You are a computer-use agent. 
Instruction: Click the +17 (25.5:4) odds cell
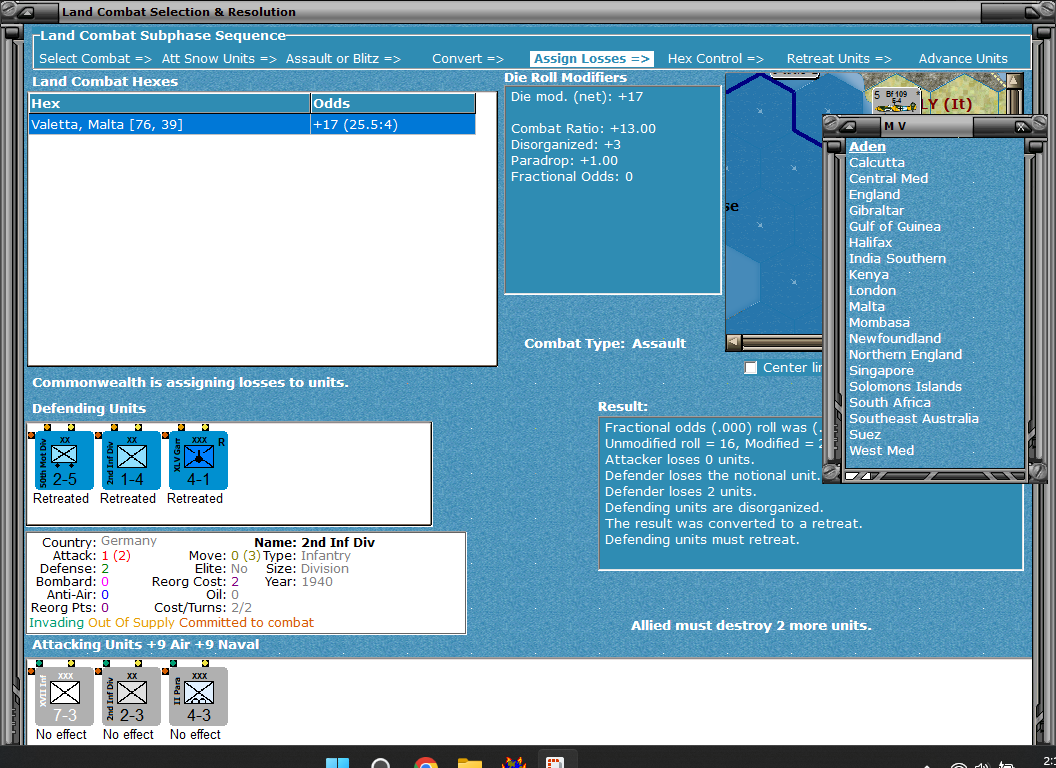tap(393, 125)
